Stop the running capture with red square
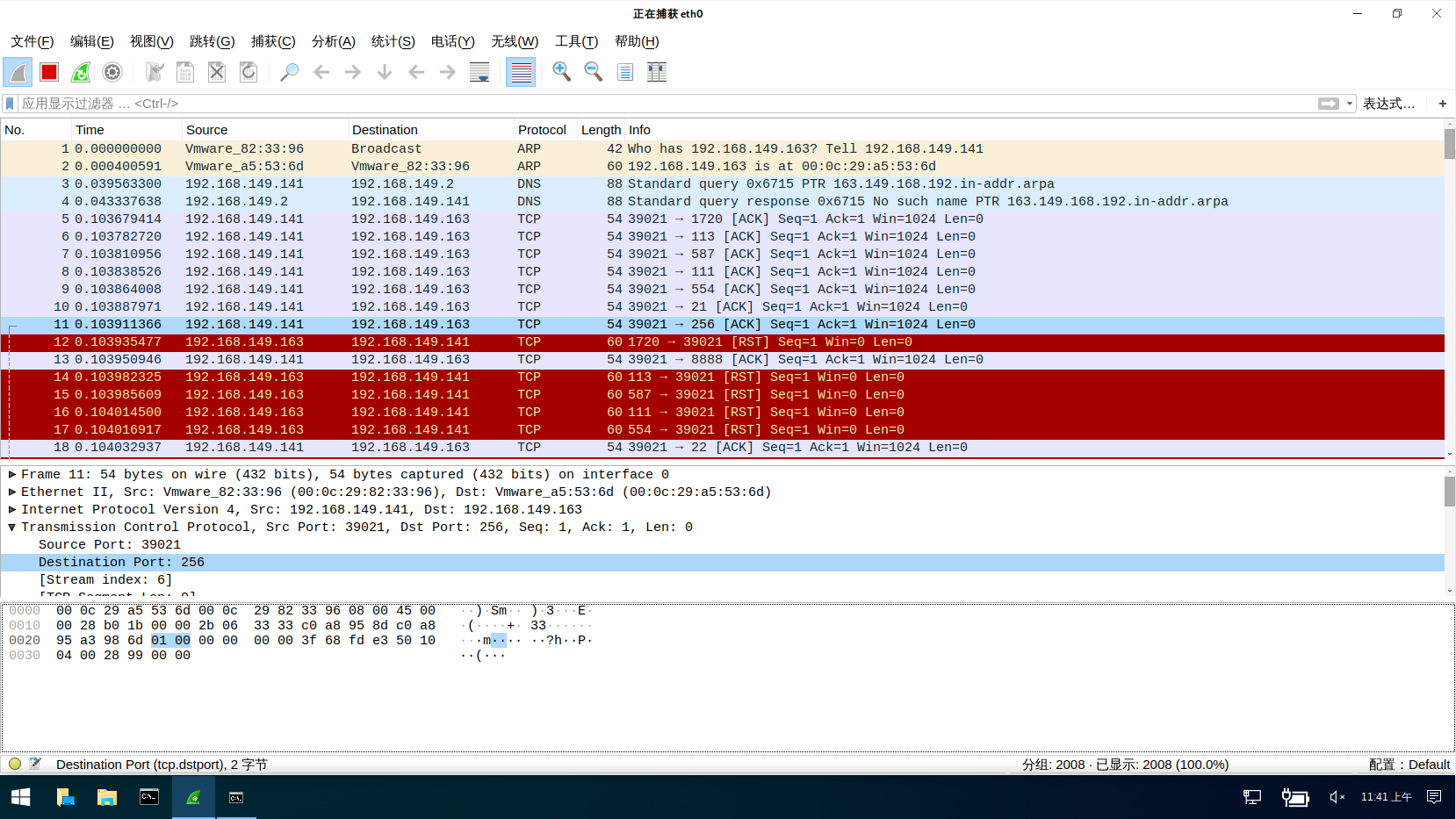The width and height of the screenshot is (1456, 819). coord(49,72)
